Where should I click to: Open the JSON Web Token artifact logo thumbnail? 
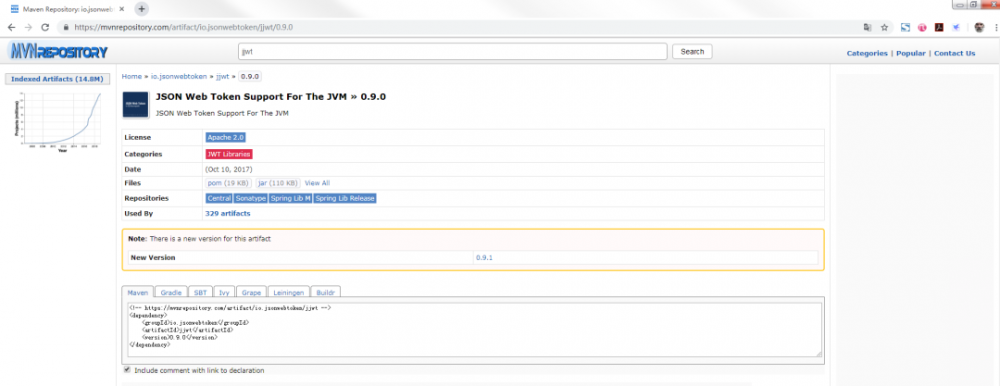click(x=135, y=105)
